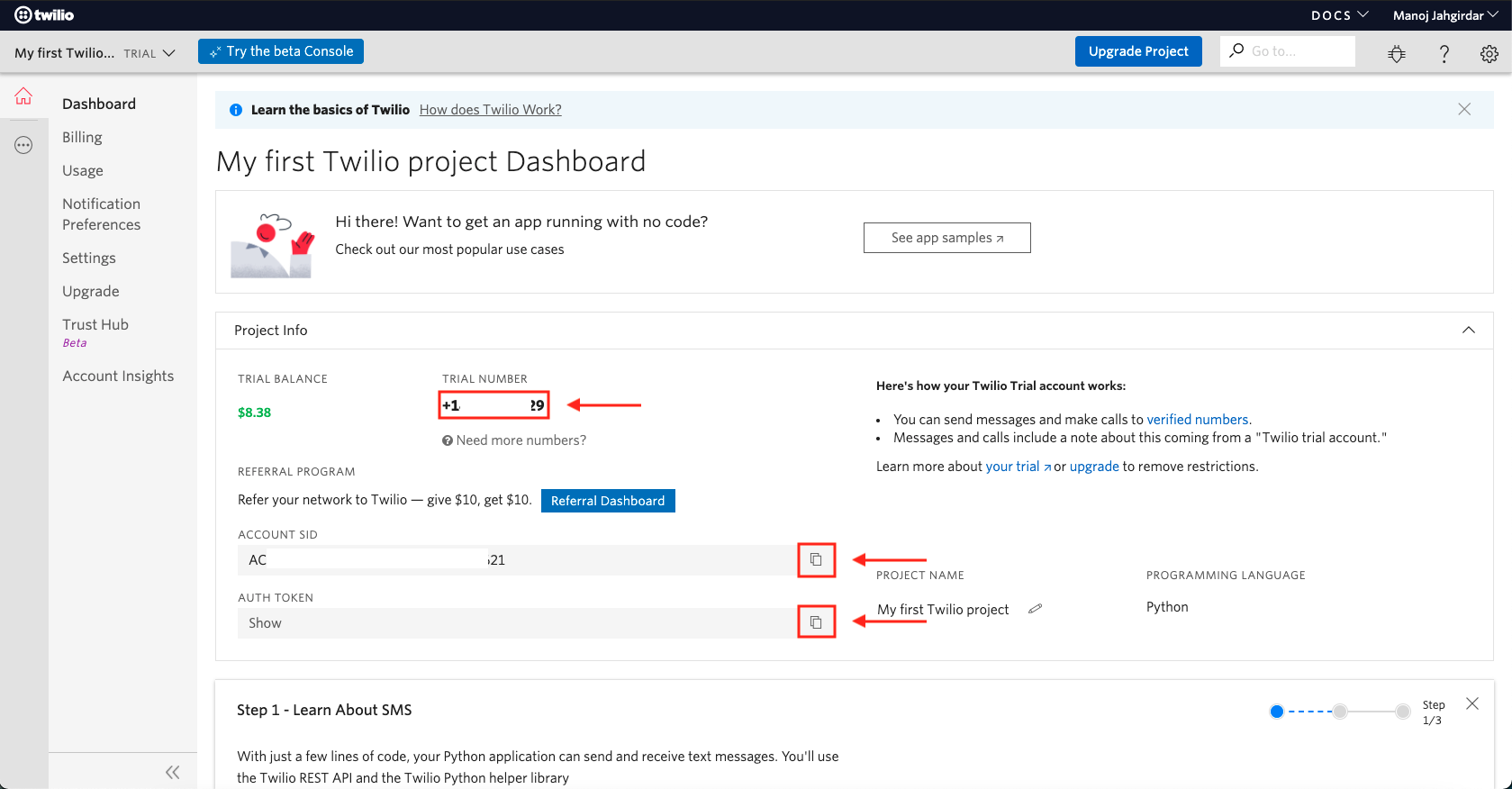The height and width of the screenshot is (789, 1512).
Task: Open the Referral Dashboard button
Action: coord(608,501)
